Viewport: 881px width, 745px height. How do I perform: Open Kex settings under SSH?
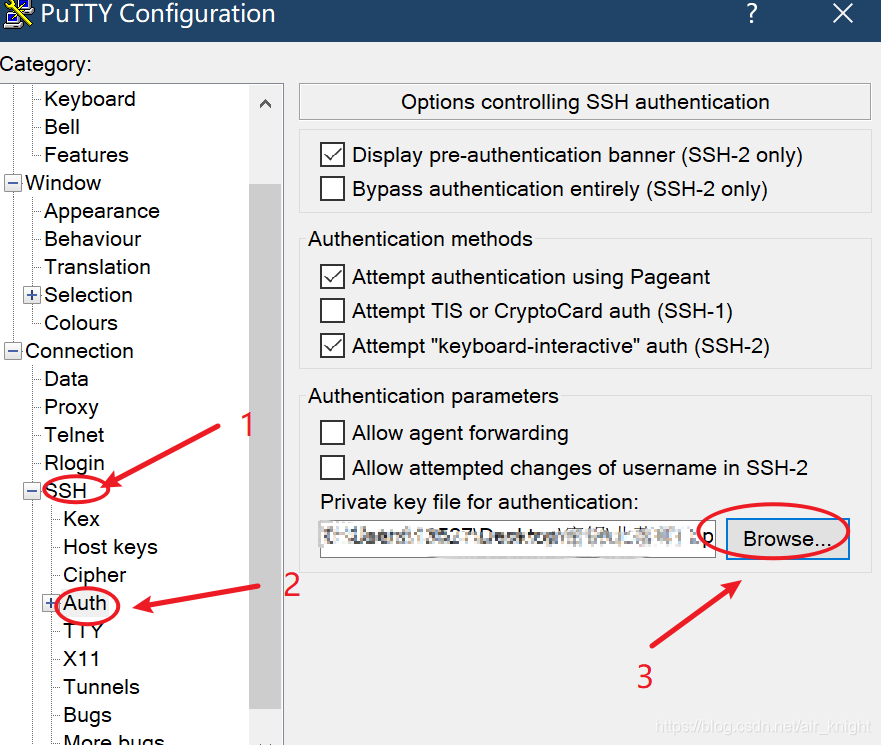click(x=81, y=519)
